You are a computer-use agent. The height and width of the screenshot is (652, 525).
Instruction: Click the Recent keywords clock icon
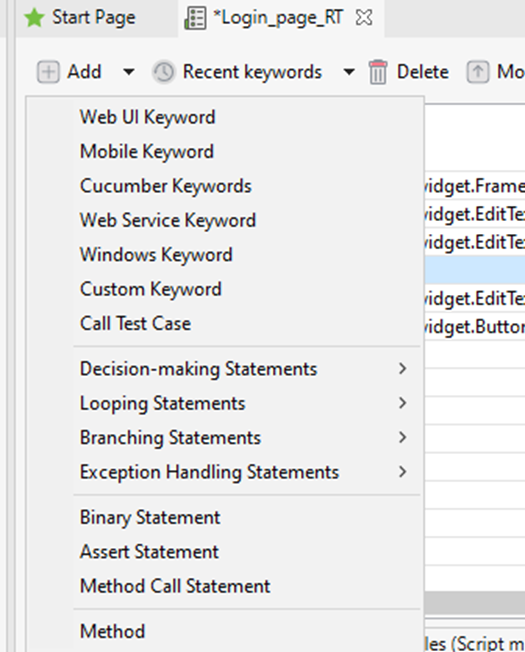click(163, 72)
